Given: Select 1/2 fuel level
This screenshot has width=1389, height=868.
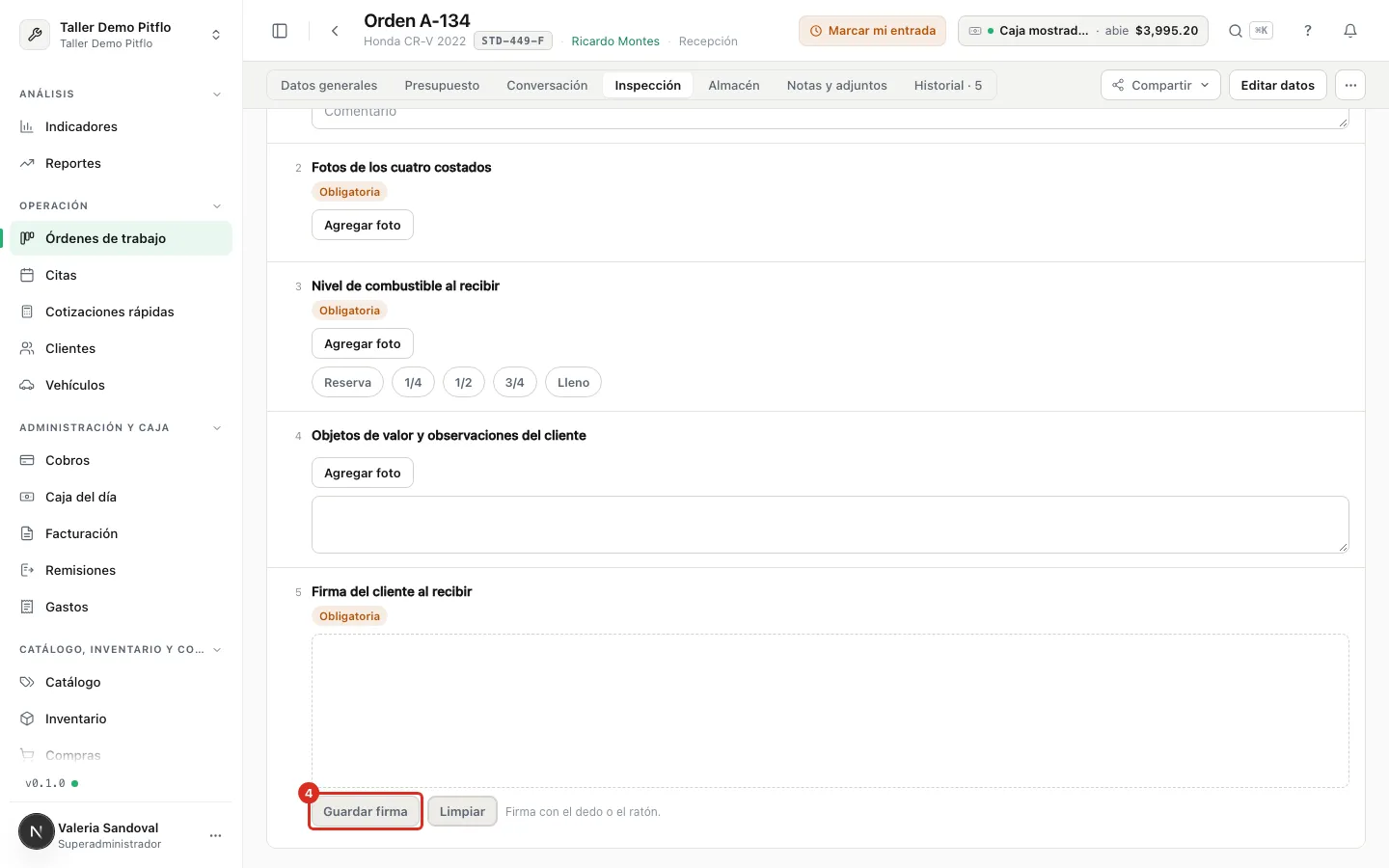Looking at the screenshot, I should (463, 382).
